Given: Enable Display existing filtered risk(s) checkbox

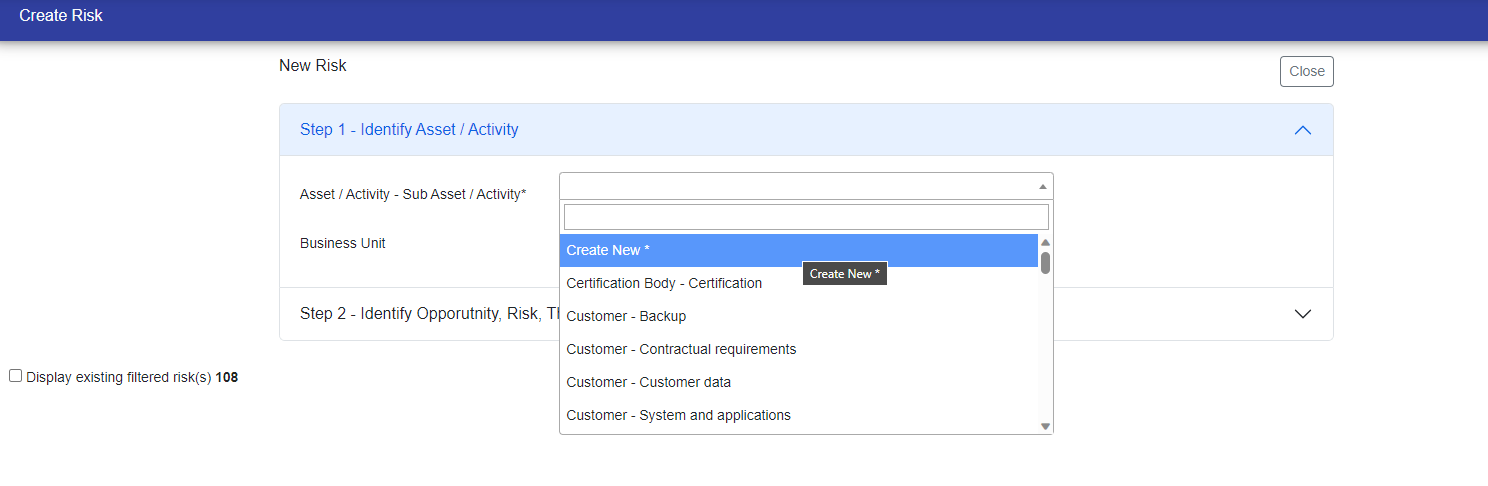Looking at the screenshot, I should pos(15,376).
